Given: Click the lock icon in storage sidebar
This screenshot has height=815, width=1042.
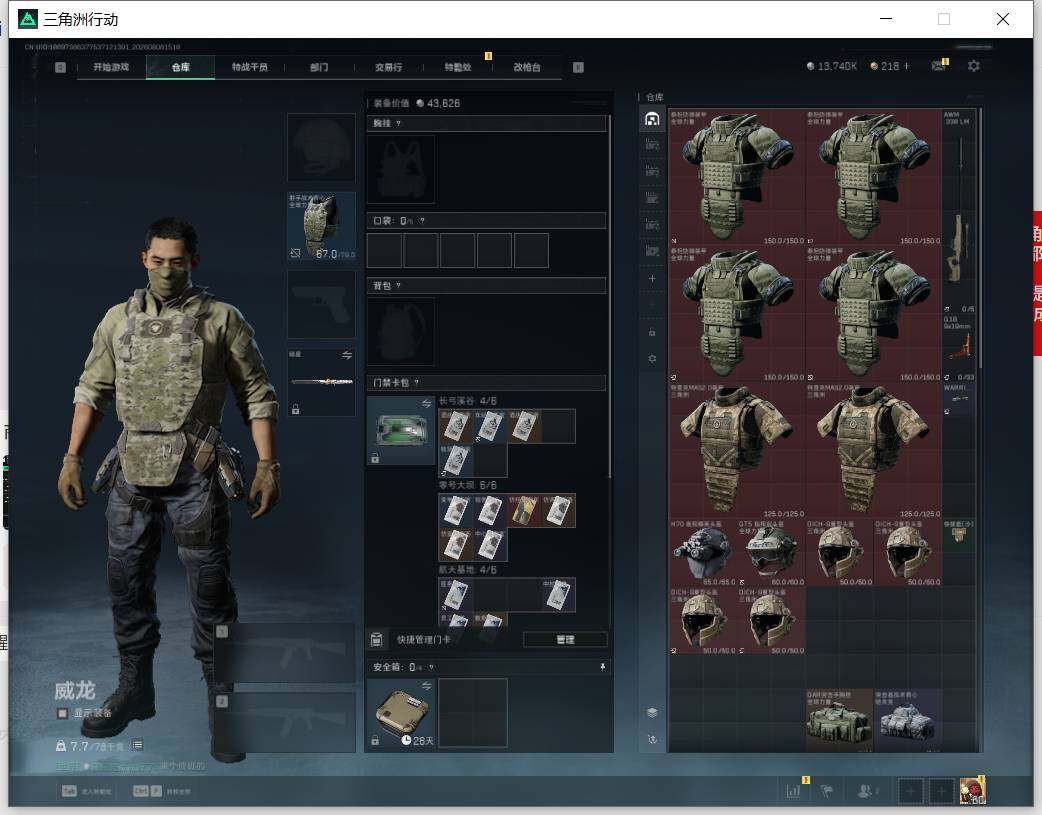Looking at the screenshot, I should (652, 332).
